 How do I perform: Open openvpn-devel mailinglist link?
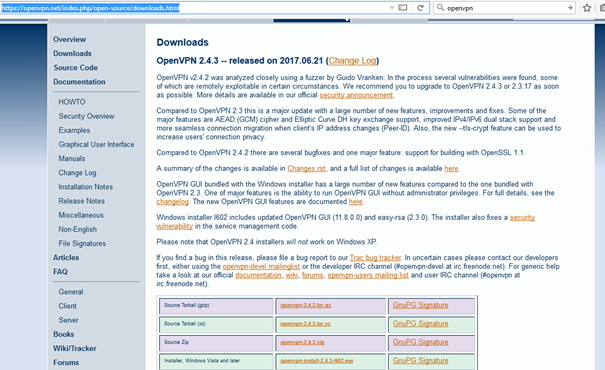[261, 267]
